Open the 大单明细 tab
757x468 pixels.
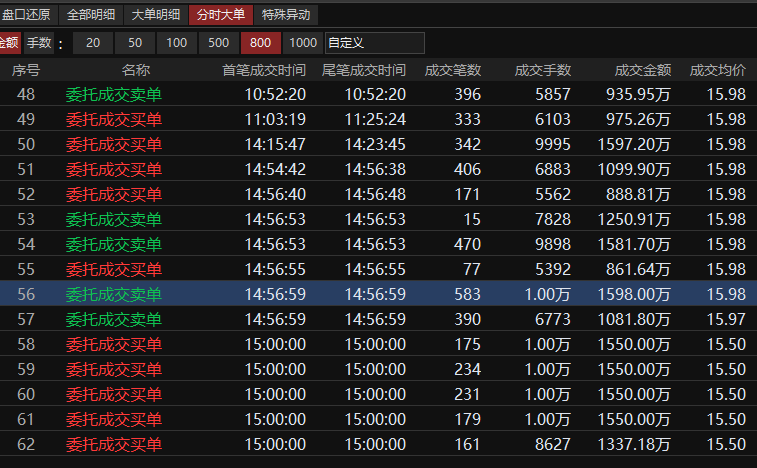[155, 15]
